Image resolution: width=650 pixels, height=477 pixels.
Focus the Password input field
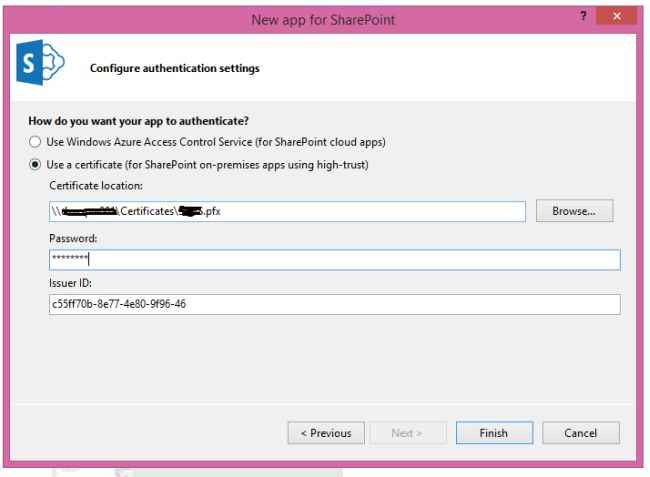[335, 260]
